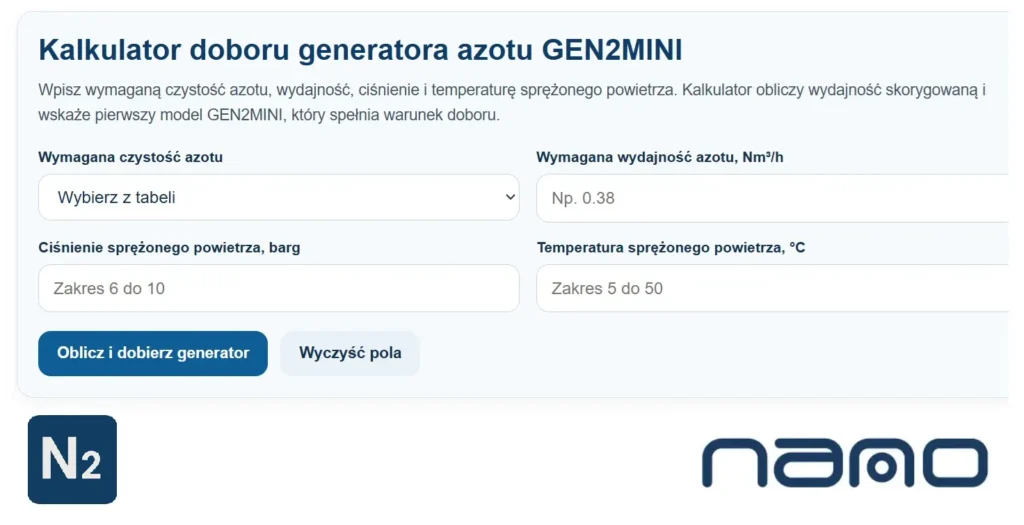Clear the form with "Wyczyść pola"

350,353
